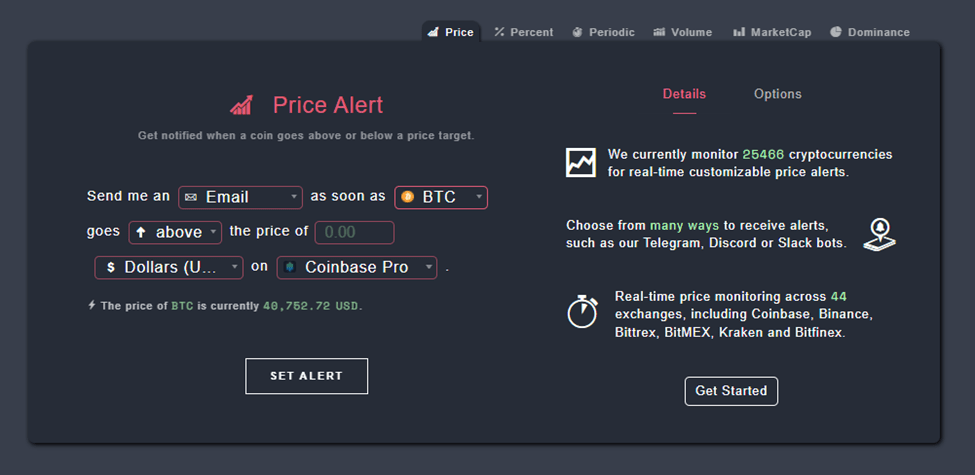Open the Coinbase Pro exchange dropdown

coord(358,267)
